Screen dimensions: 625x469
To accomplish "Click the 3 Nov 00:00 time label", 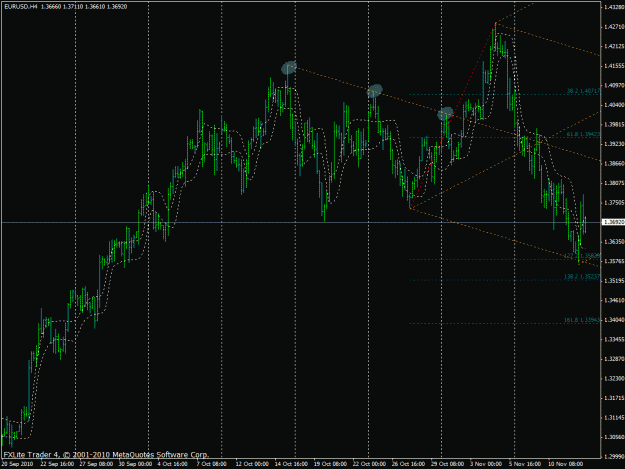I will (485, 464).
